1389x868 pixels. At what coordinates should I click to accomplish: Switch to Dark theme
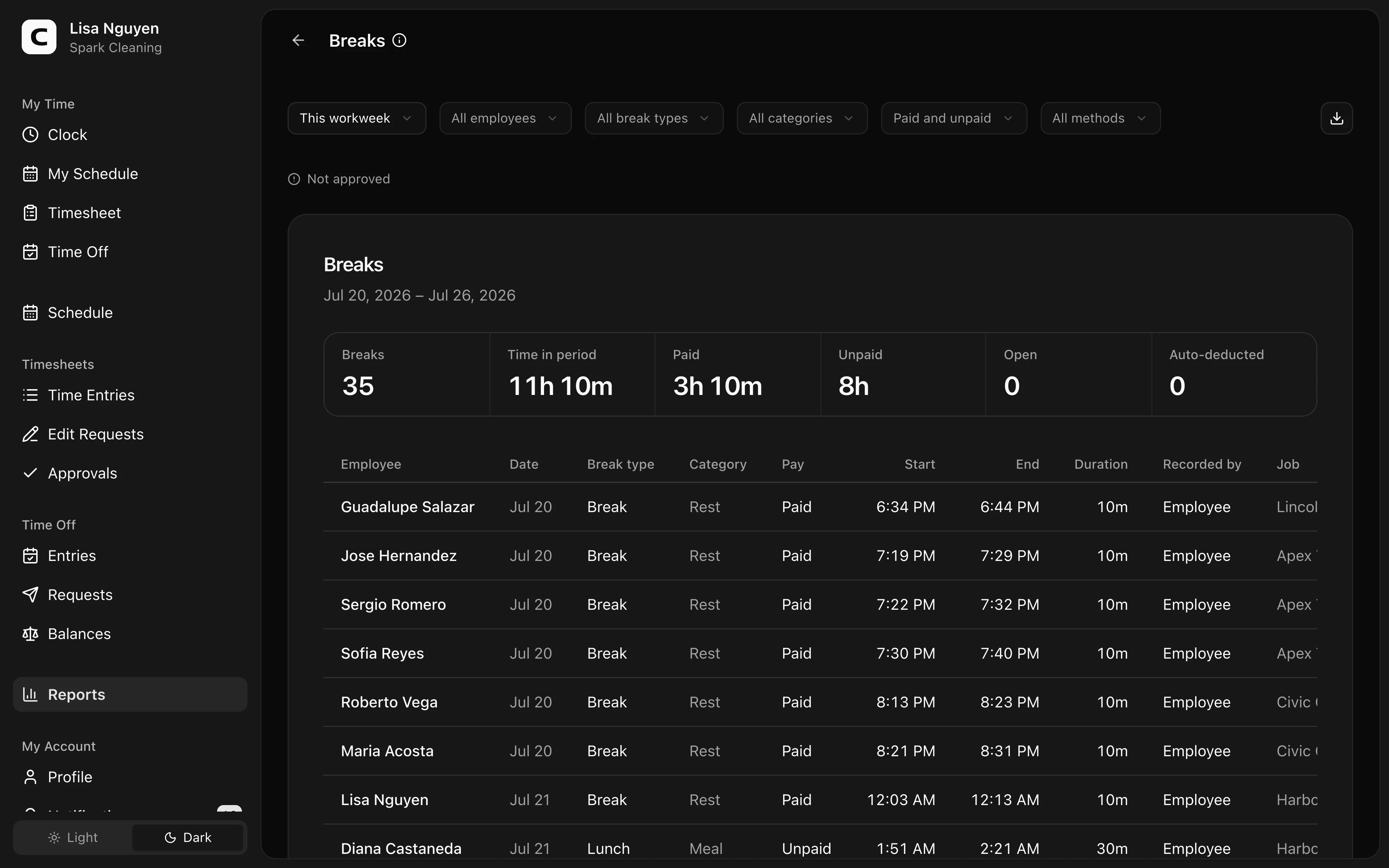click(x=188, y=838)
